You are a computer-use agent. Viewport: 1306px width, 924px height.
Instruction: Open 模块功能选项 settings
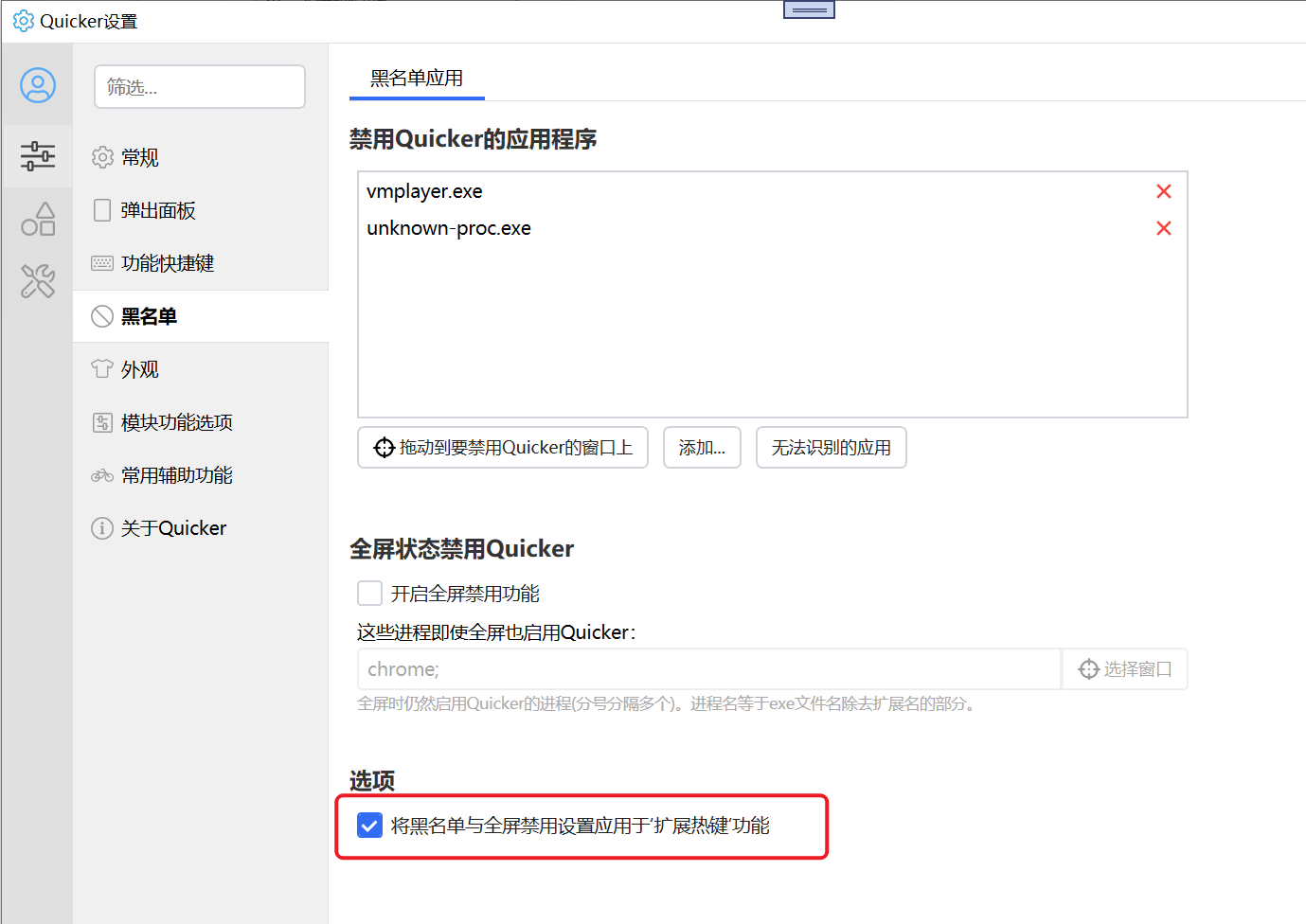point(201,422)
